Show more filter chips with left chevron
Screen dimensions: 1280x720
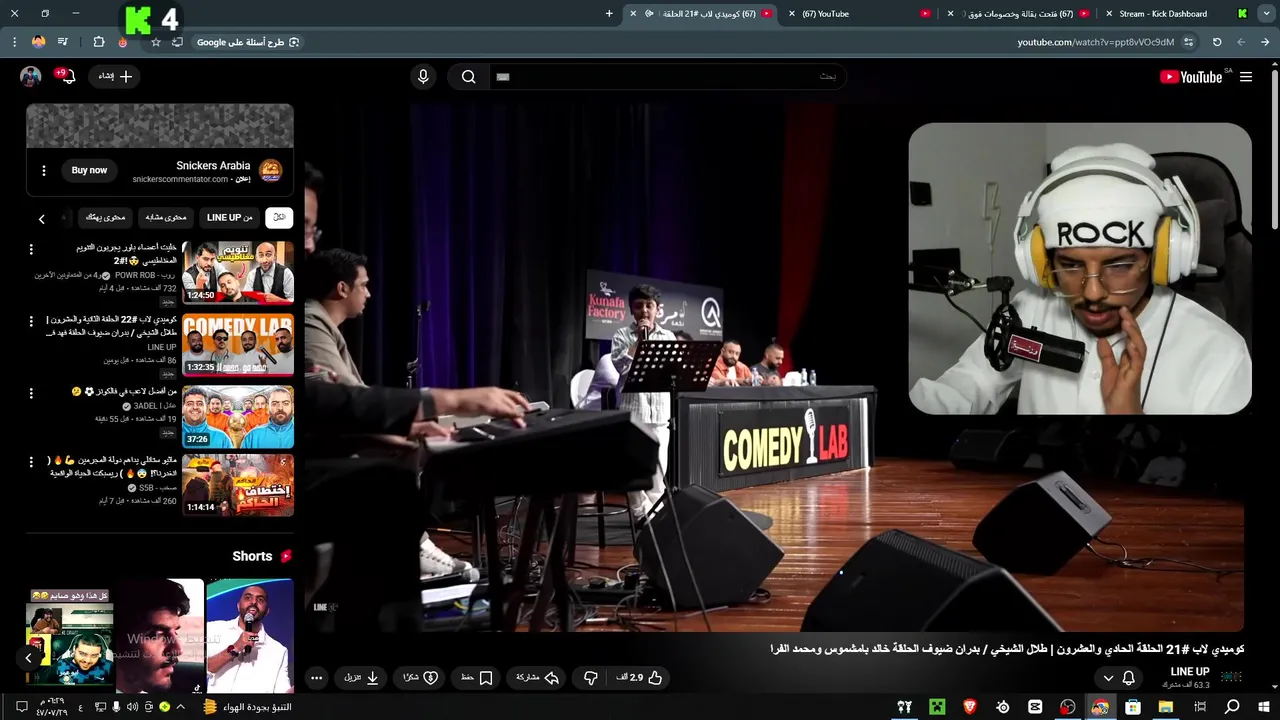[x=41, y=219]
